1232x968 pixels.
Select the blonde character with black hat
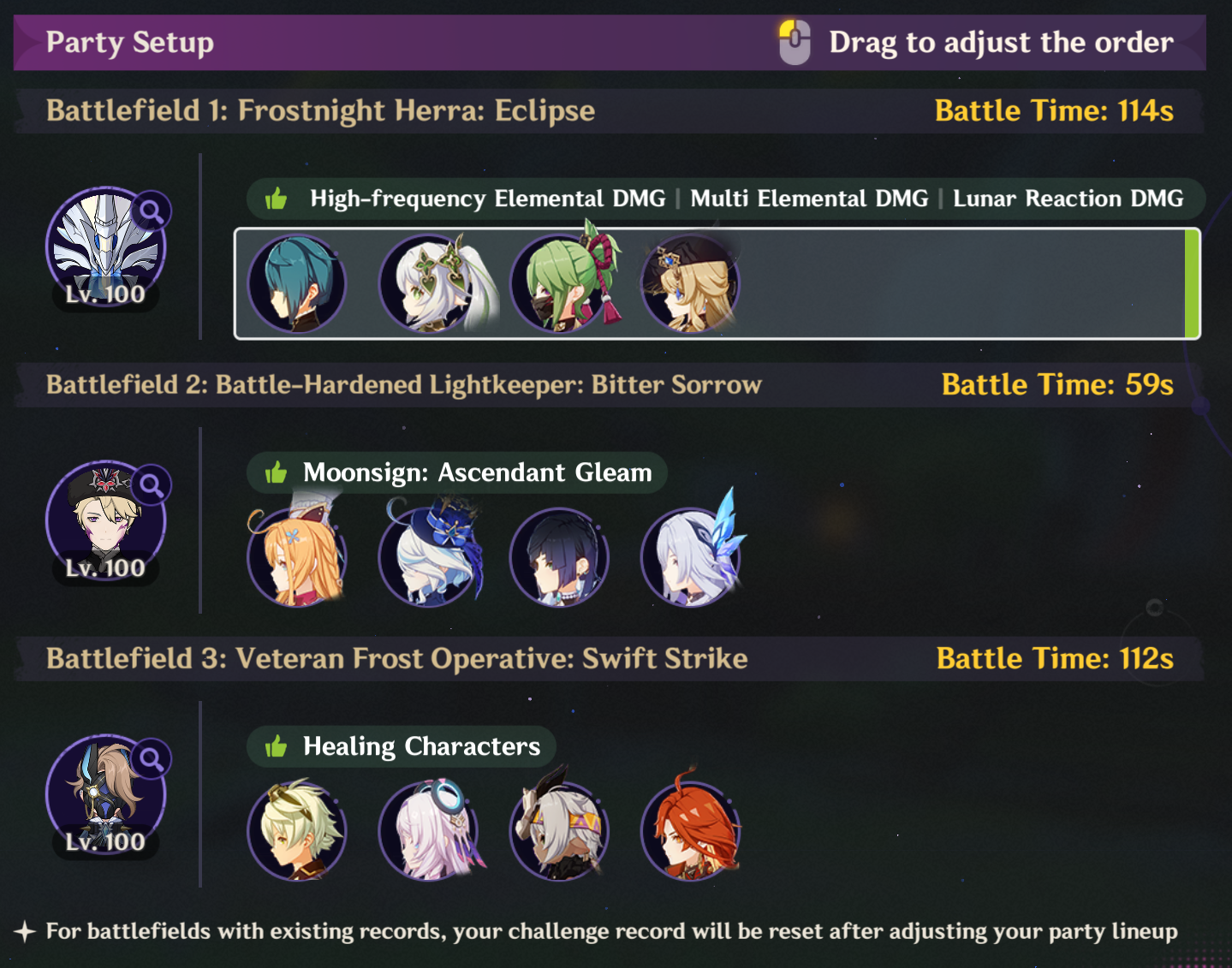point(691,283)
